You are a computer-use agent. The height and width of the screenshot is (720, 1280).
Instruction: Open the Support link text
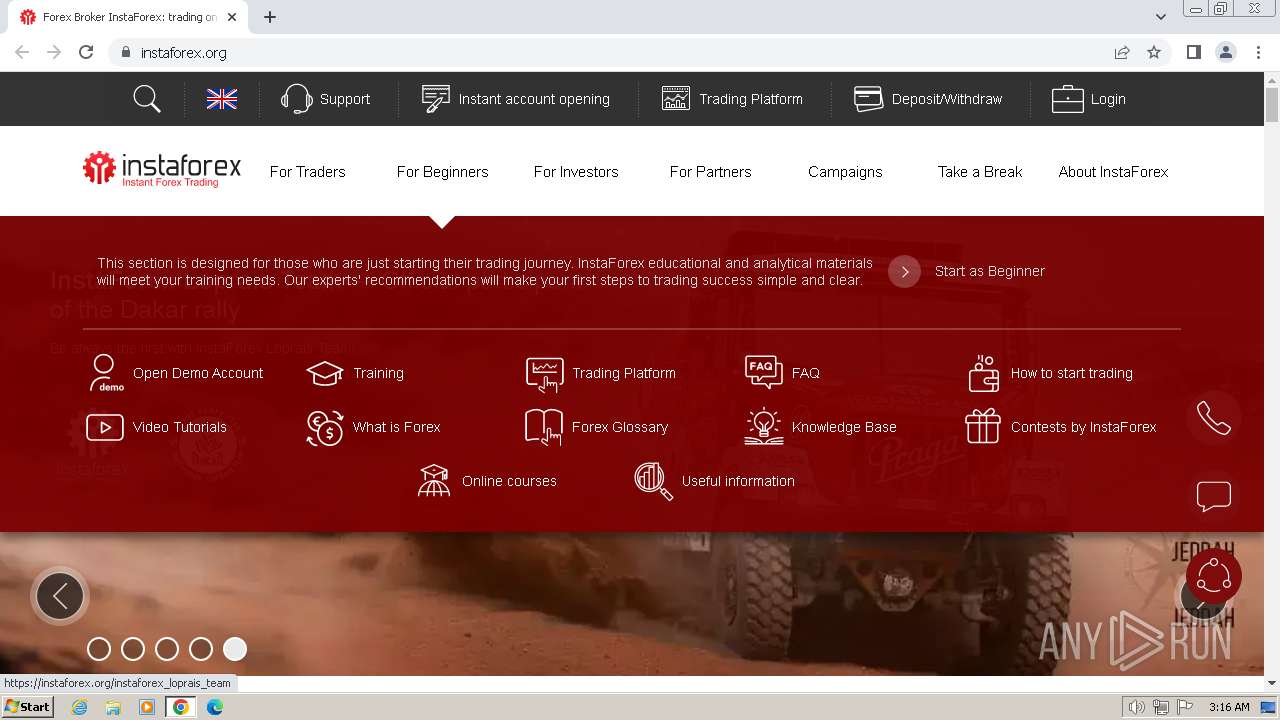pos(345,99)
